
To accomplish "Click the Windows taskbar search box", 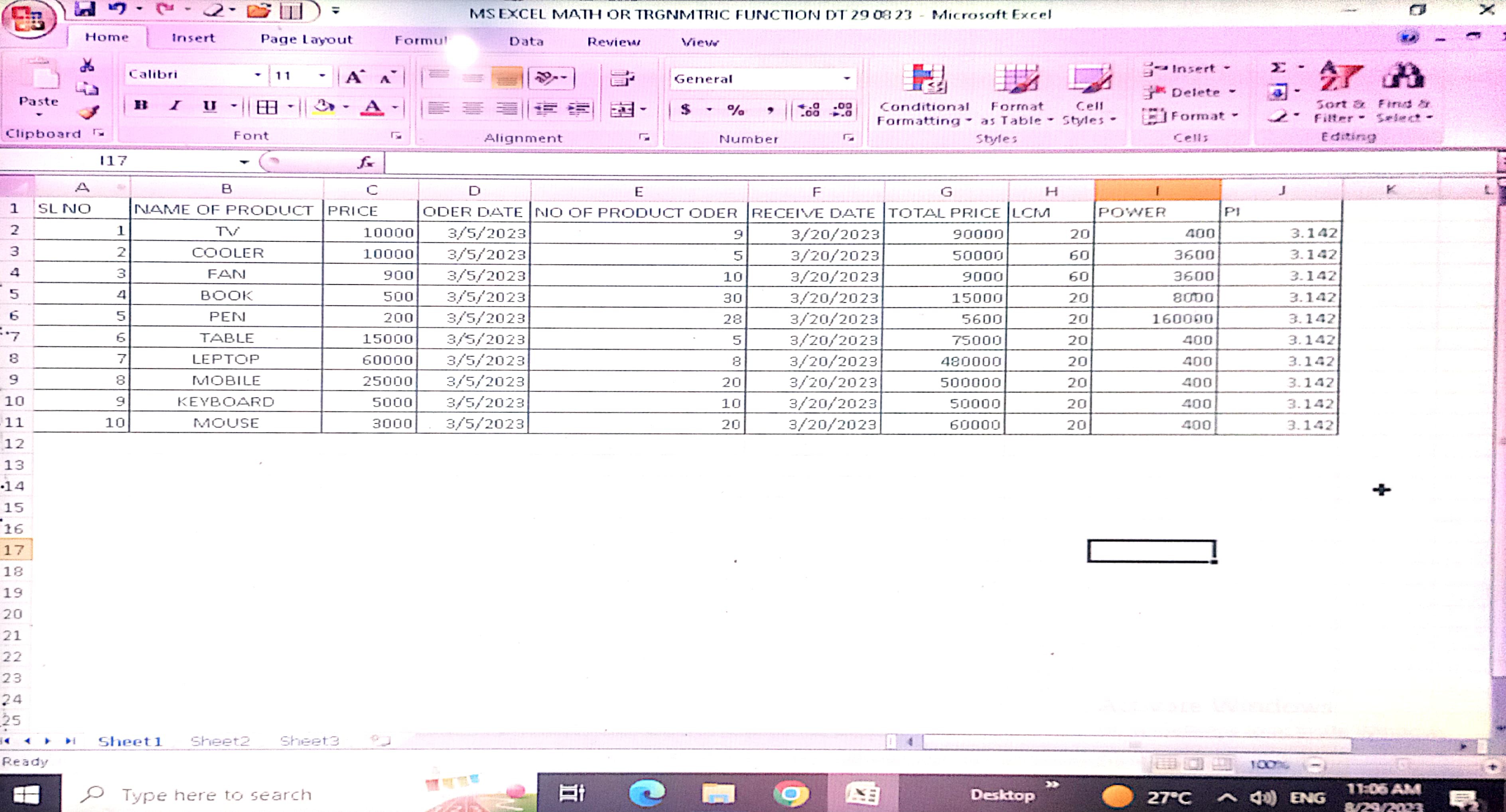I will (216, 794).
